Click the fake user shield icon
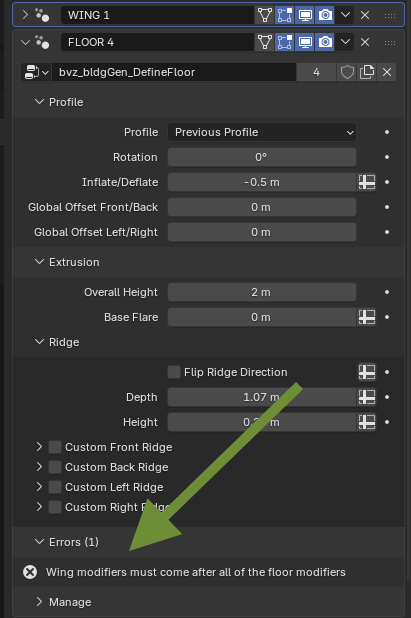The width and height of the screenshot is (411, 618). click(347, 72)
